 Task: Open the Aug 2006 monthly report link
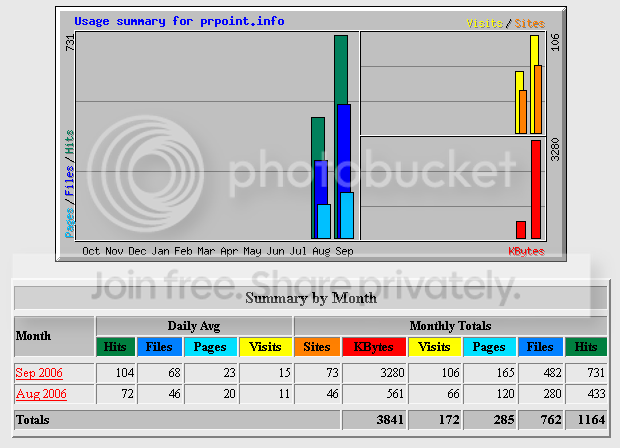point(41,394)
